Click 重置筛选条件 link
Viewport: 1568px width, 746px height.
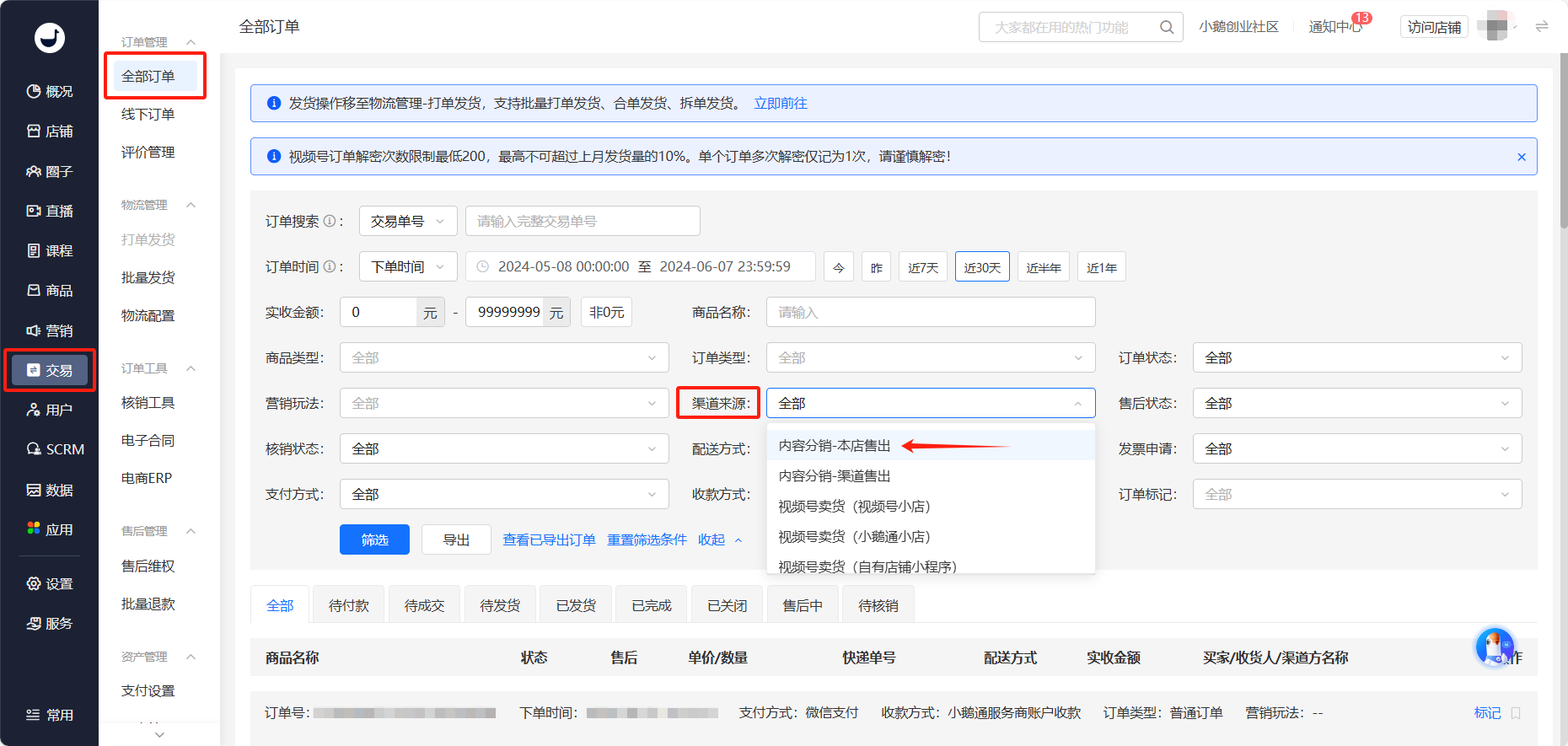click(x=647, y=539)
